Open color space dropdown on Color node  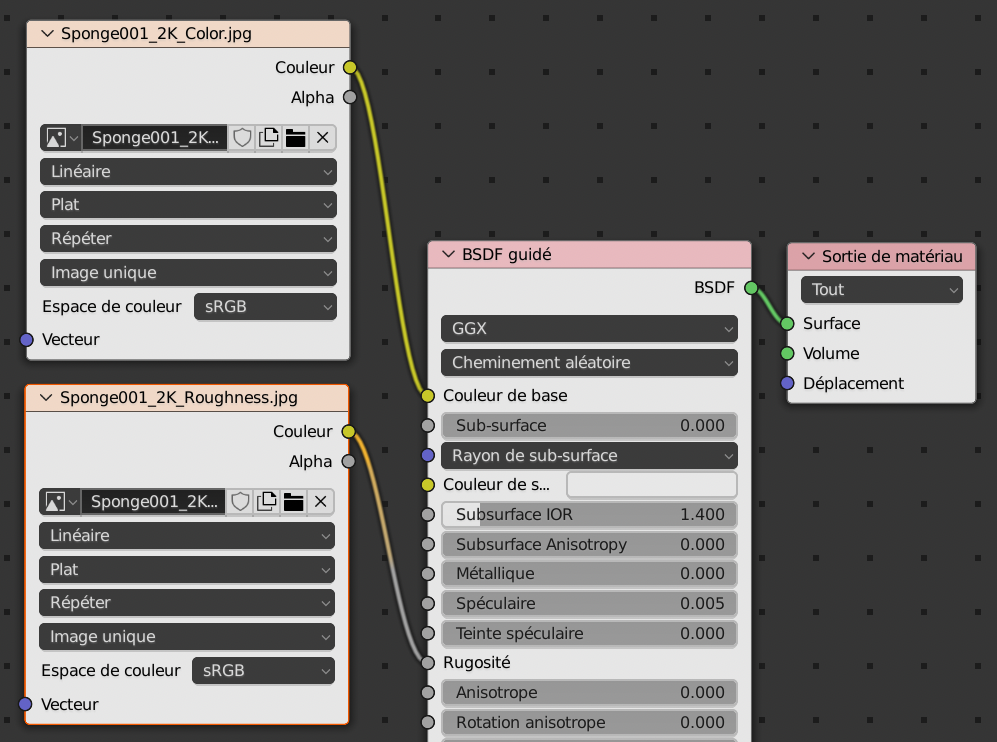[265, 307]
